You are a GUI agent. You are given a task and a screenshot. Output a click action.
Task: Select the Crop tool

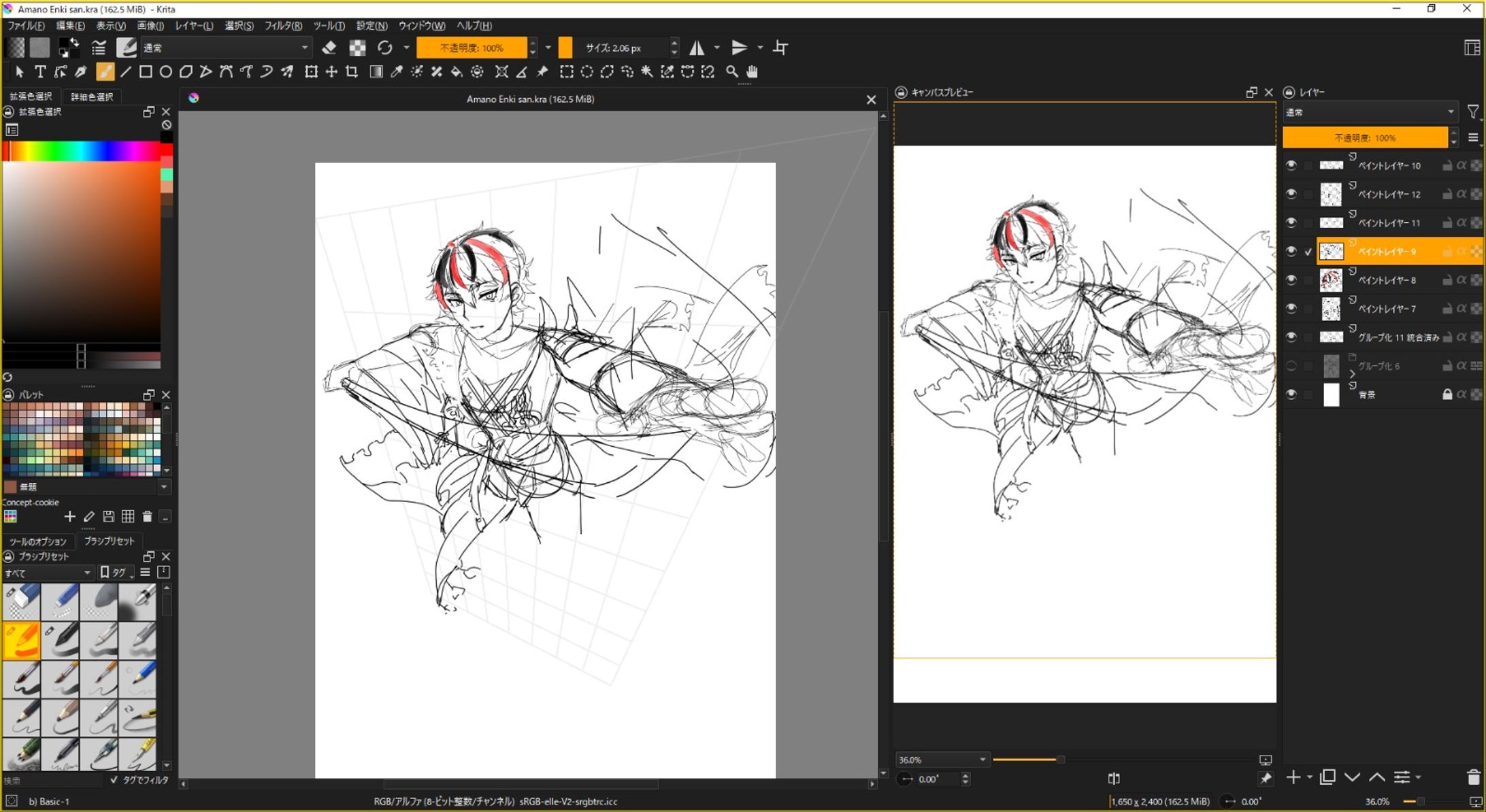352,71
